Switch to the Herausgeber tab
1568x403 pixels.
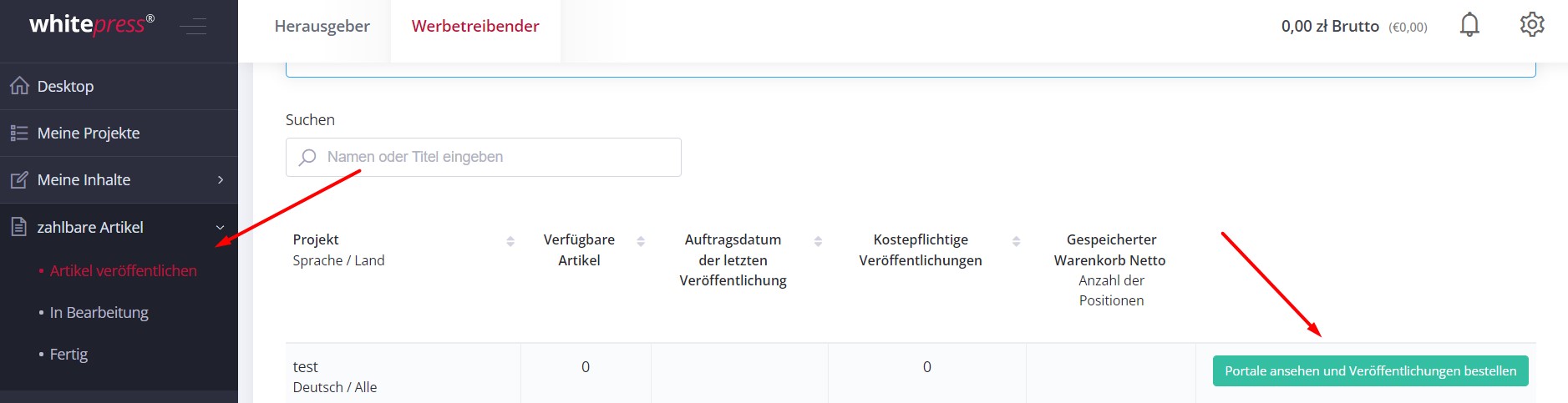tap(322, 26)
